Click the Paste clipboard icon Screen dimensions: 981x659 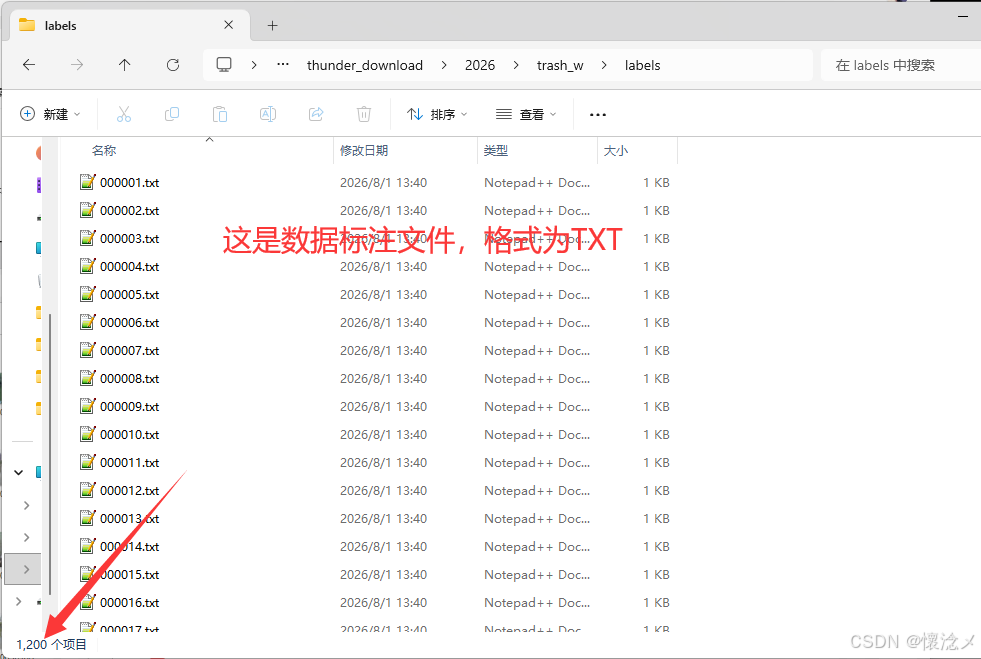point(220,114)
